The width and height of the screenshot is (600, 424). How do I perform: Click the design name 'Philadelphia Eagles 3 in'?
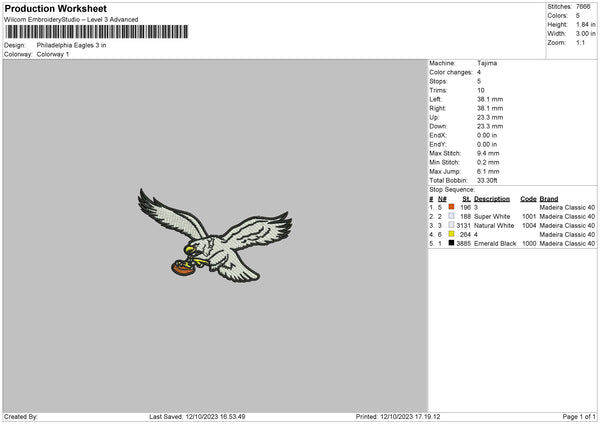coord(72,45)
